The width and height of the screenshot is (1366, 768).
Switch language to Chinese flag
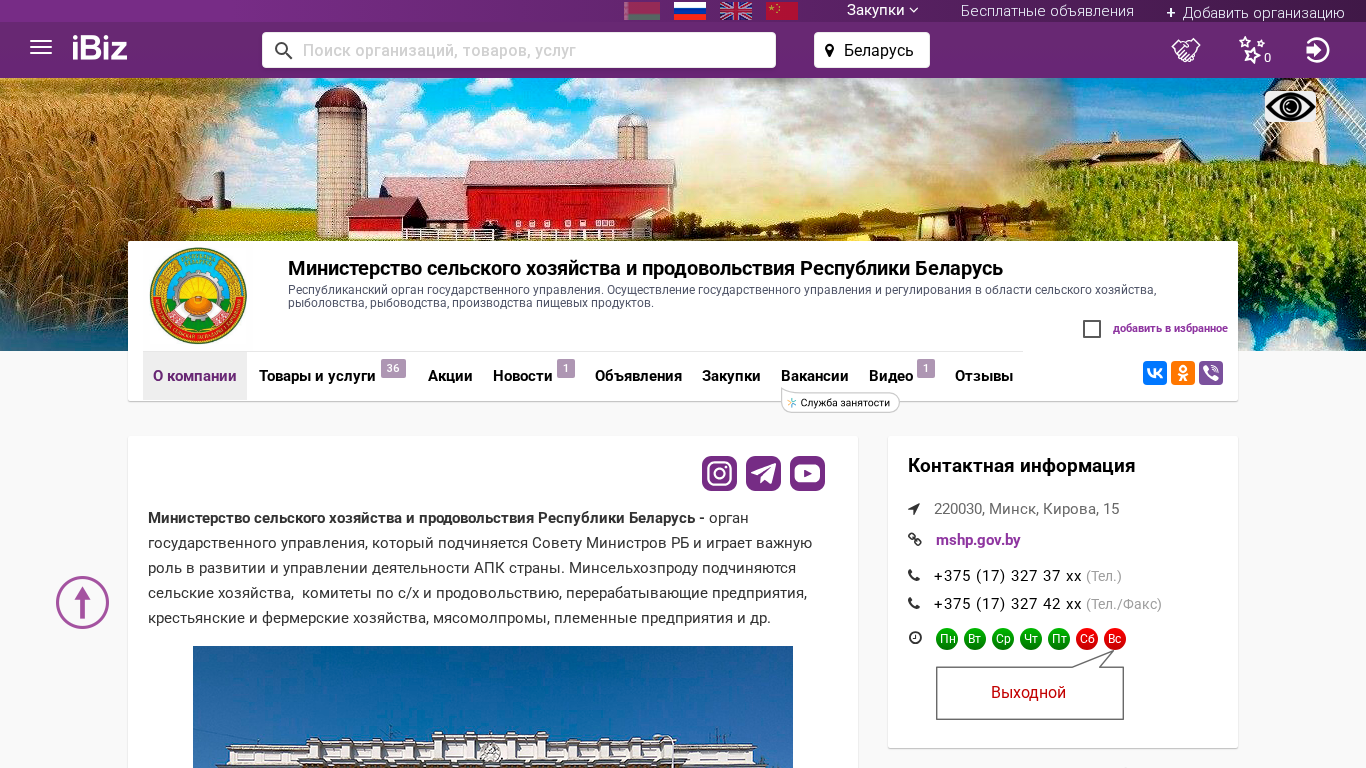click(x=782, y=11)
